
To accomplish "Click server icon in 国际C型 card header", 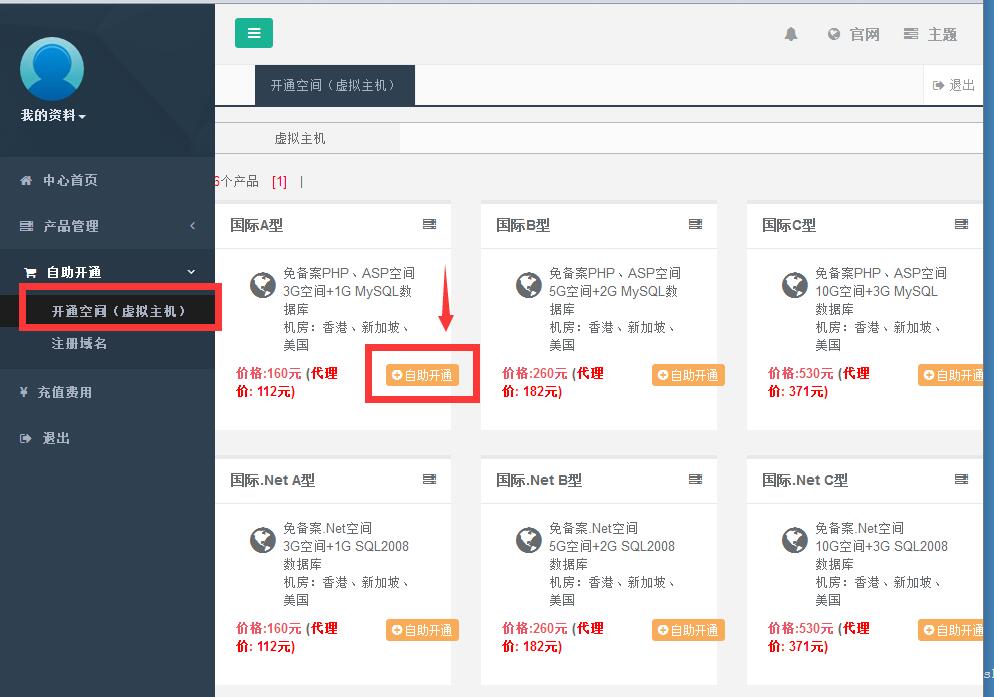I will pyautogui.click(x=961, y=224).
